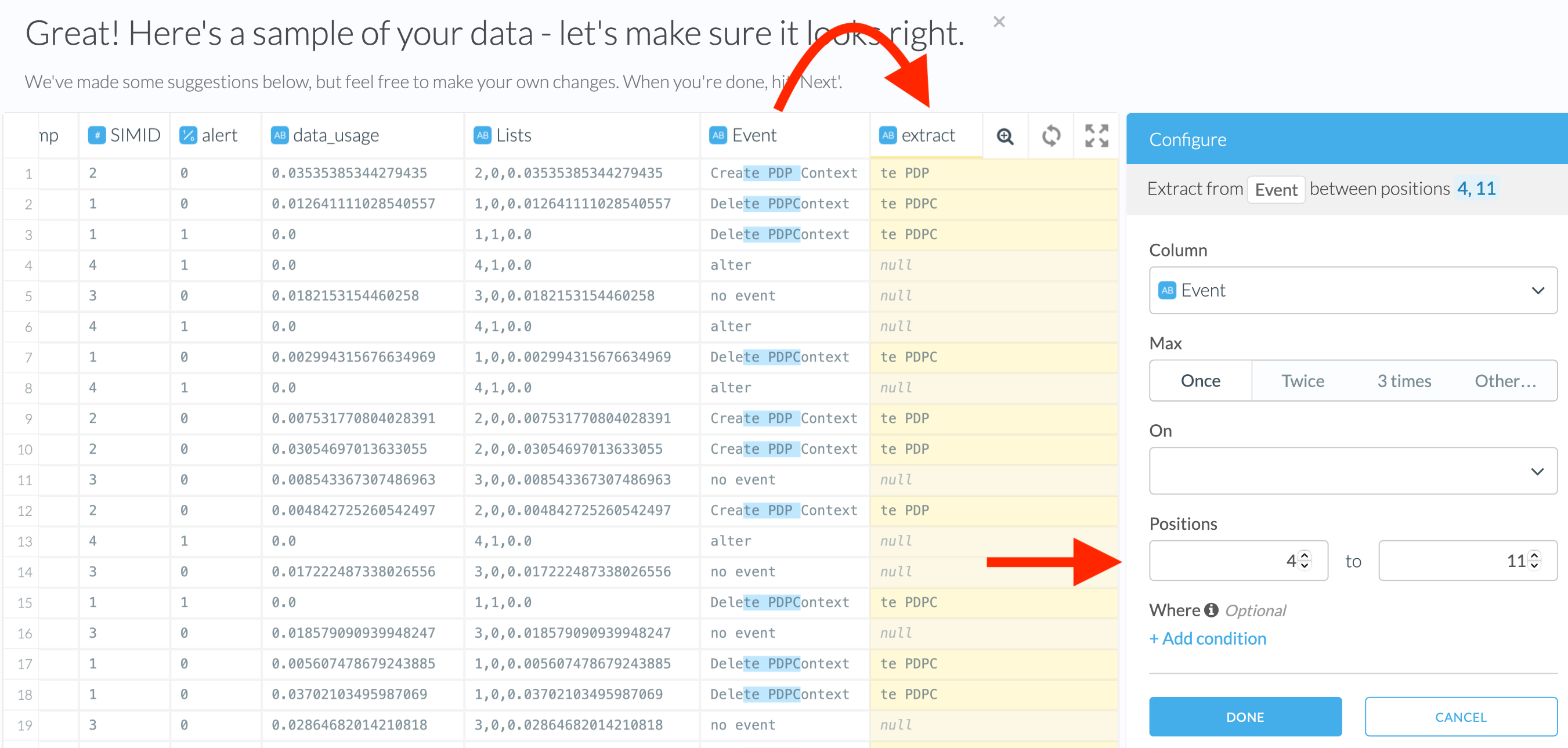
Task: Click the fullscreen expand icon
Action: 1096,136
